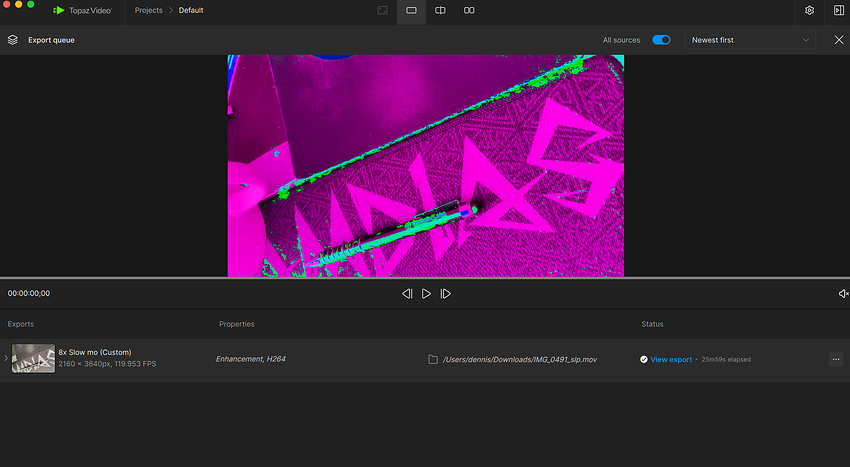The image size is (850, 467).
Task: Click the timecode 00:00:00;00
Action: tap(29, 293)
